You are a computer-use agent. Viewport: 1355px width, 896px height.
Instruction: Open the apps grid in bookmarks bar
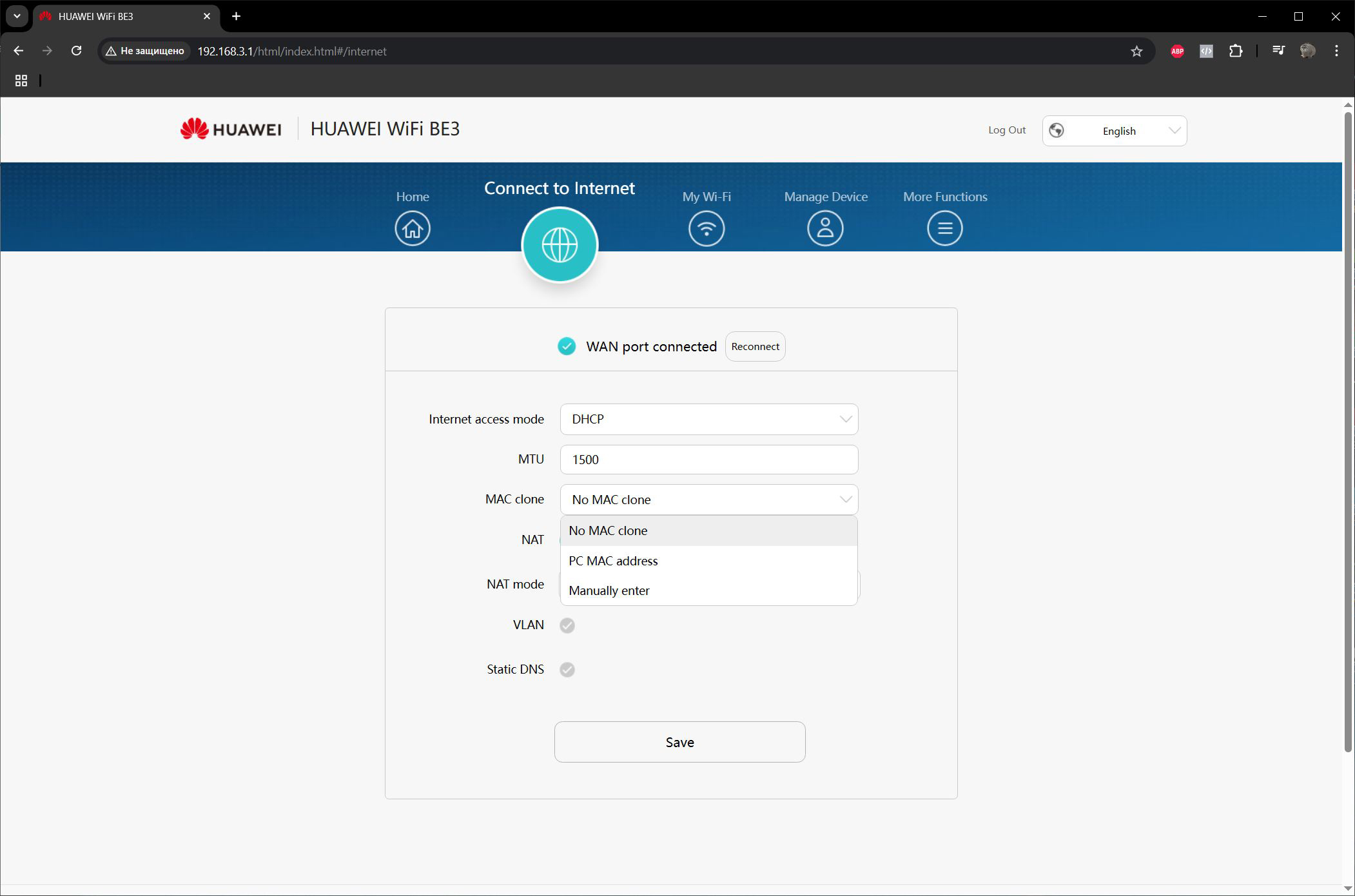[x=21, y=81]
